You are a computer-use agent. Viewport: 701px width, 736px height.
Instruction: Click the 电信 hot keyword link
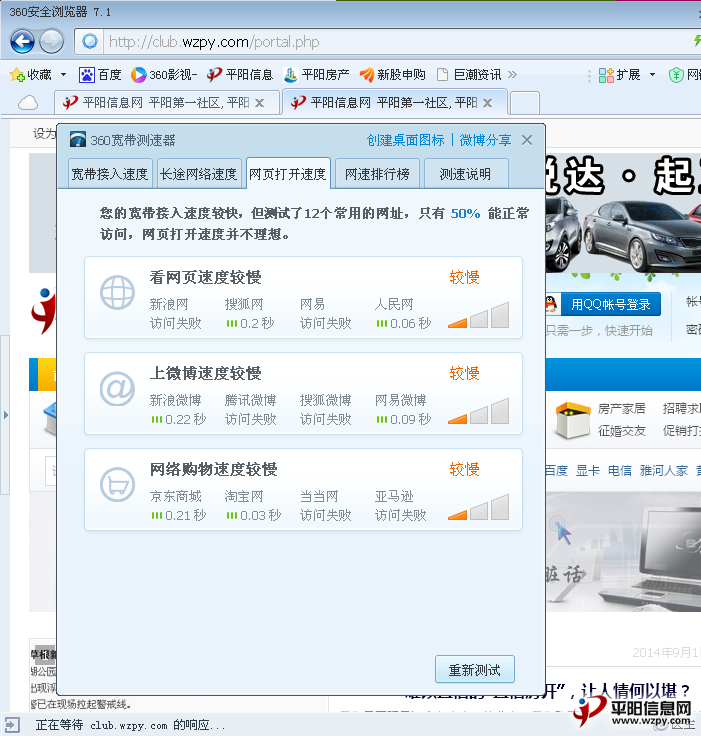coord(619,470)
